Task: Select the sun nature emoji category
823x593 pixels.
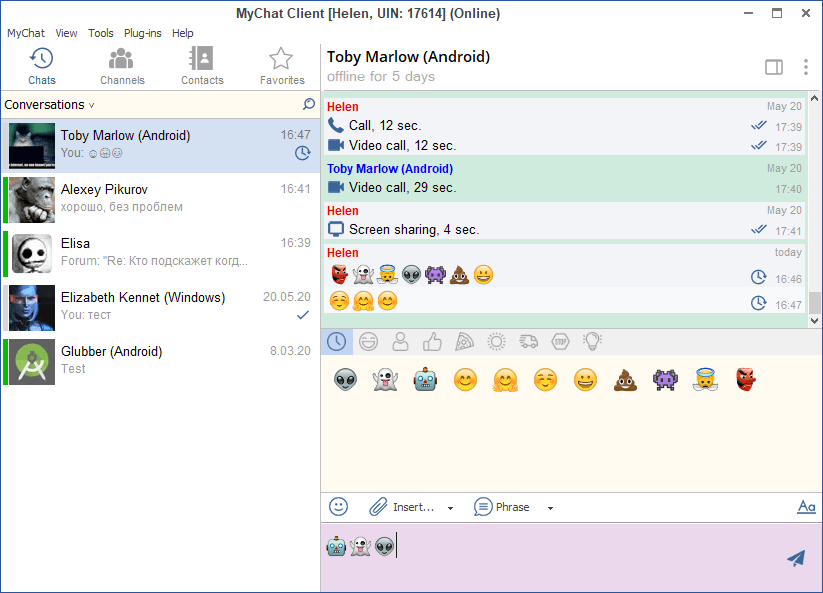Action: 496,342
